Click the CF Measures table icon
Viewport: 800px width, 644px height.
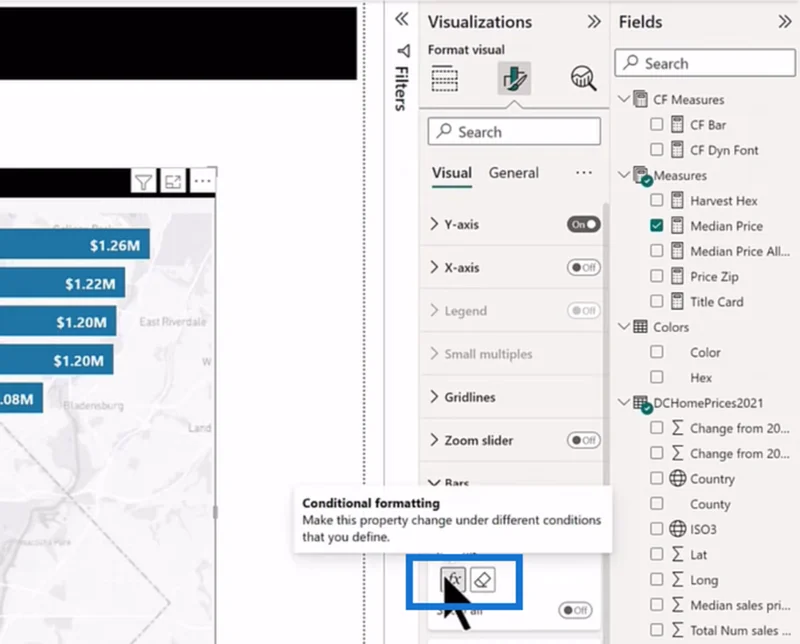coord(640,99)
